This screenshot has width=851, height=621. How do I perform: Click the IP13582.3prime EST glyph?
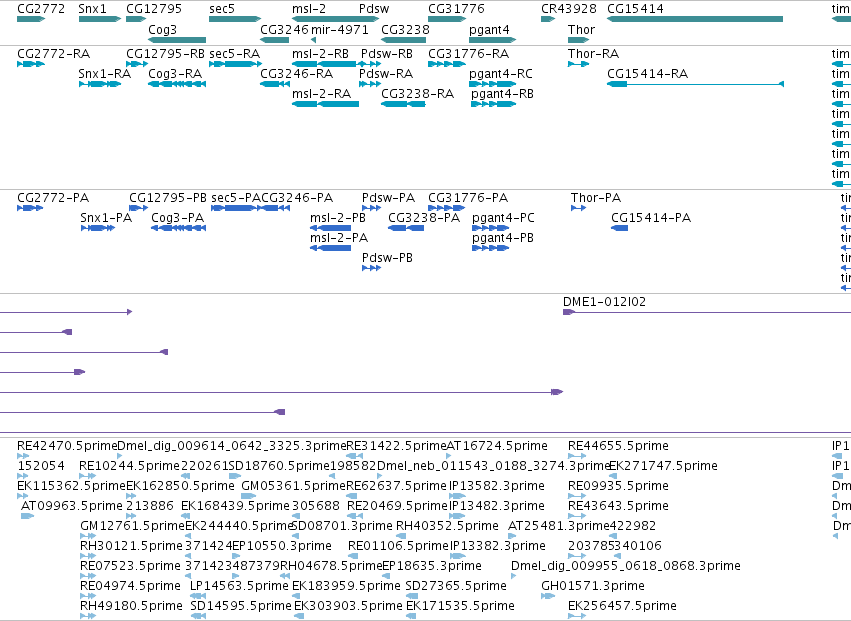tap(458, 496)
